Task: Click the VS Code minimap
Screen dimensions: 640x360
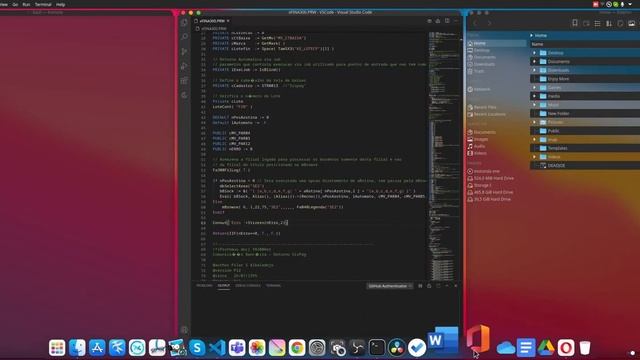Action: click(443, 155)
